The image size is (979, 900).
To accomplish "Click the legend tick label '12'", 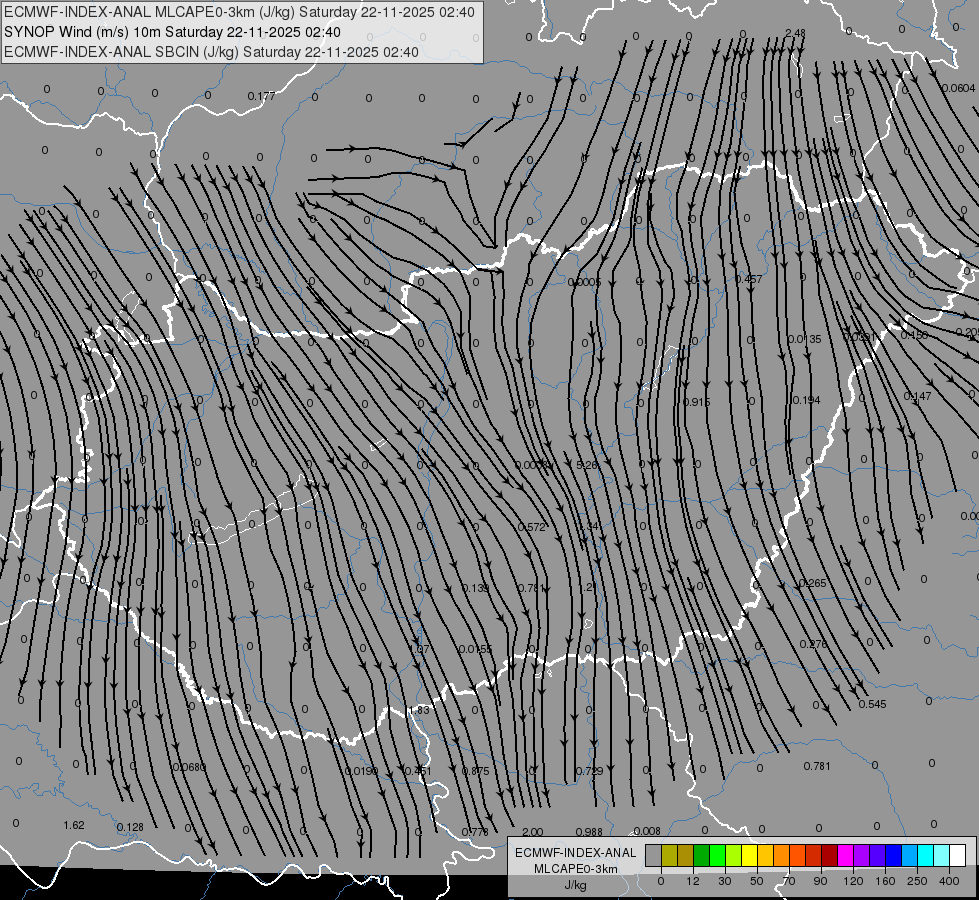I will point(693,881).
